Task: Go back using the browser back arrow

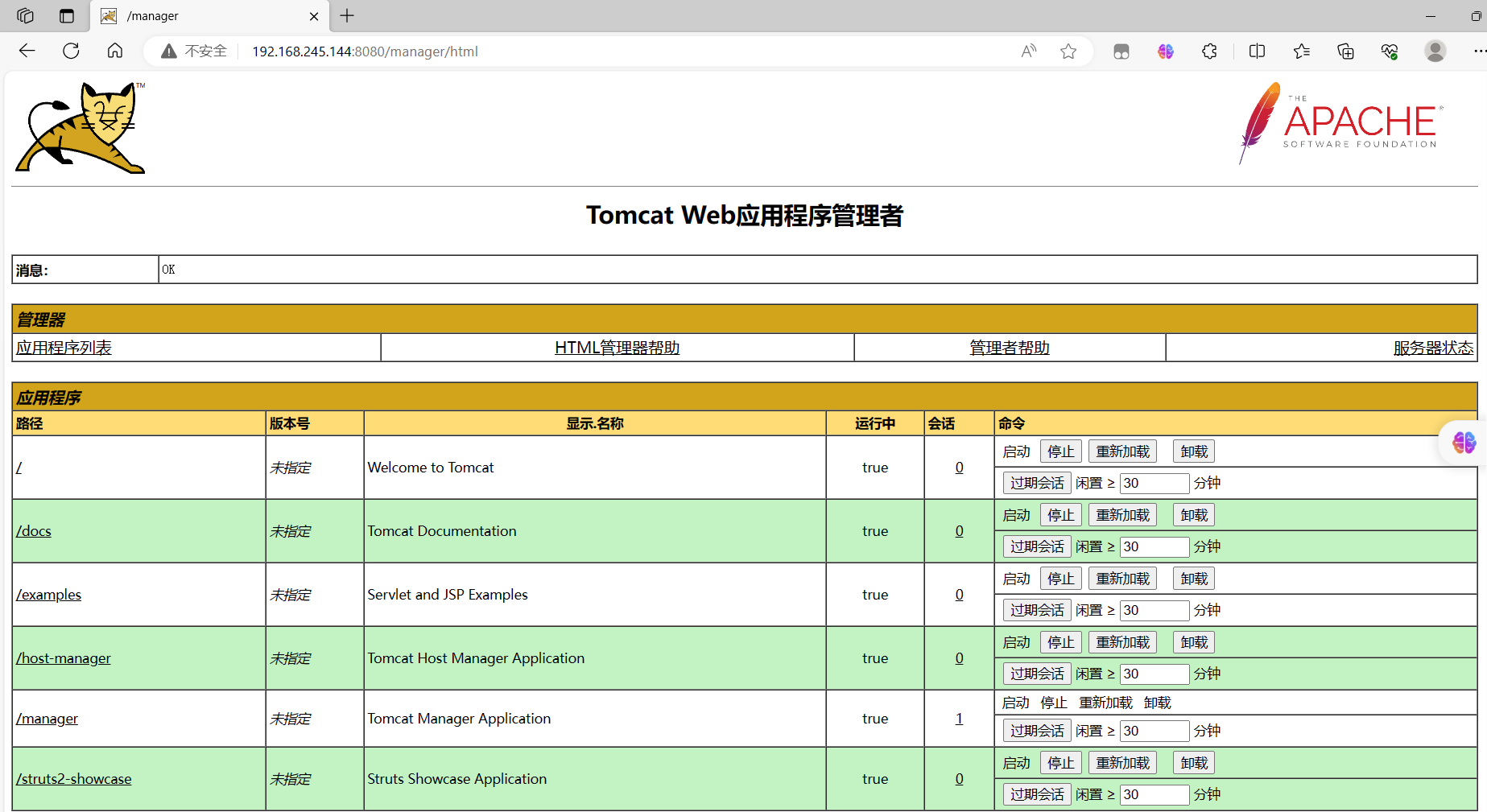Action: [27, 52]
